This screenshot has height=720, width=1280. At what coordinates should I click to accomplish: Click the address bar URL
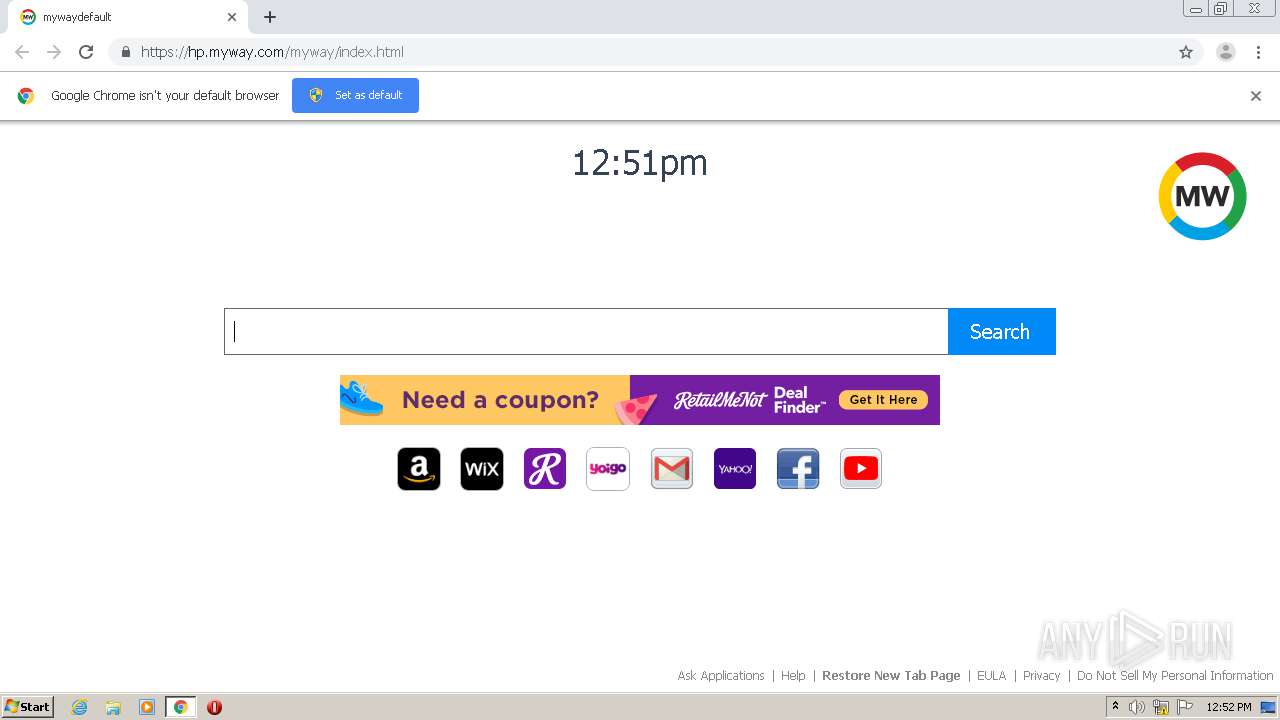pyautogui.click(x=272, y=52)
